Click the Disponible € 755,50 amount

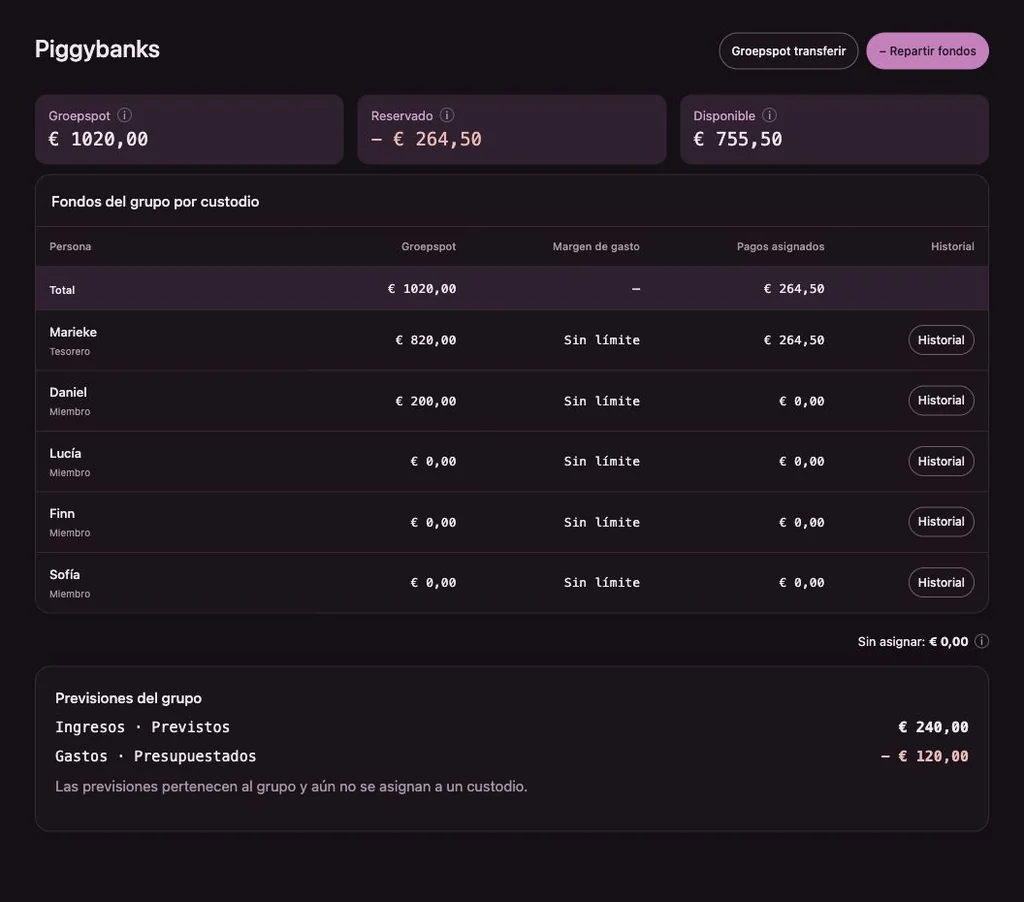738,138
